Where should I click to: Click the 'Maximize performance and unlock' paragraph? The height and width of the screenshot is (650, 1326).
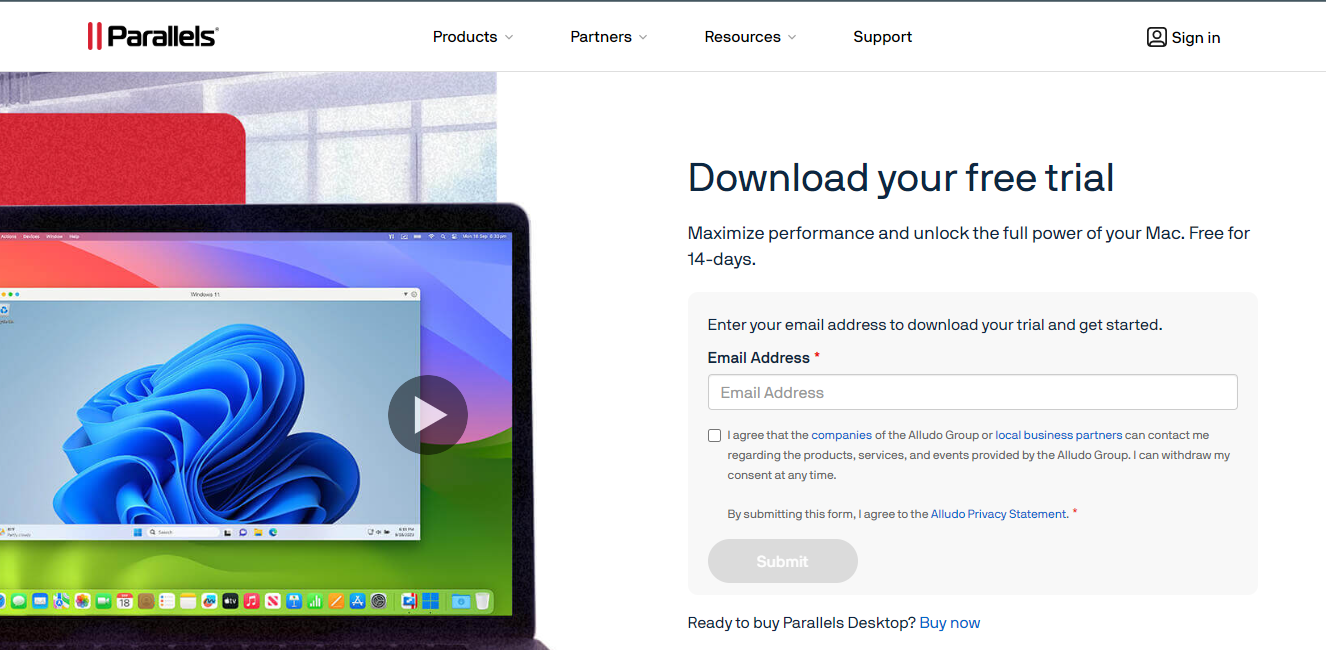tap(969, 246)
